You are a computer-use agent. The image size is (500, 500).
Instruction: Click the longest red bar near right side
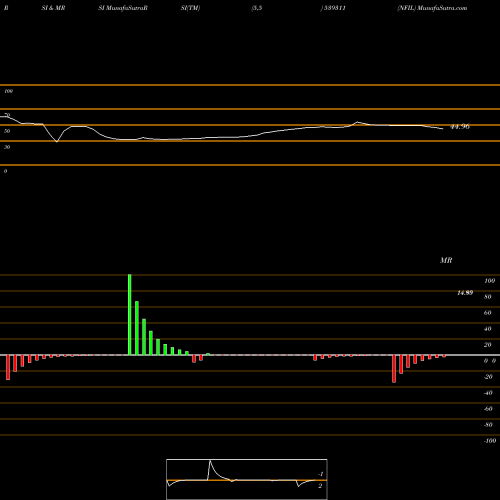tap(394, 369)
